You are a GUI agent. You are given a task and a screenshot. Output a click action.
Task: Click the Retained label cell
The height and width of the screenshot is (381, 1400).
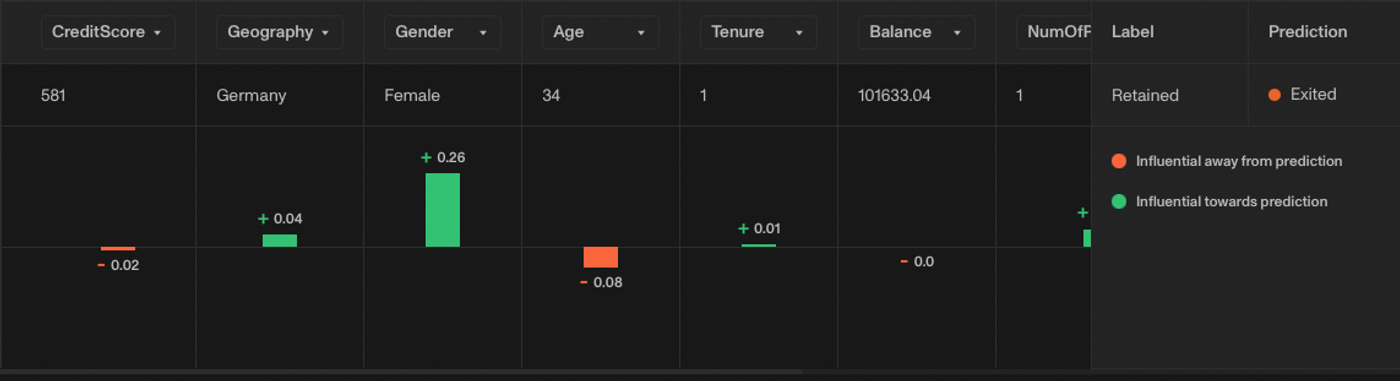(1145, 96)
